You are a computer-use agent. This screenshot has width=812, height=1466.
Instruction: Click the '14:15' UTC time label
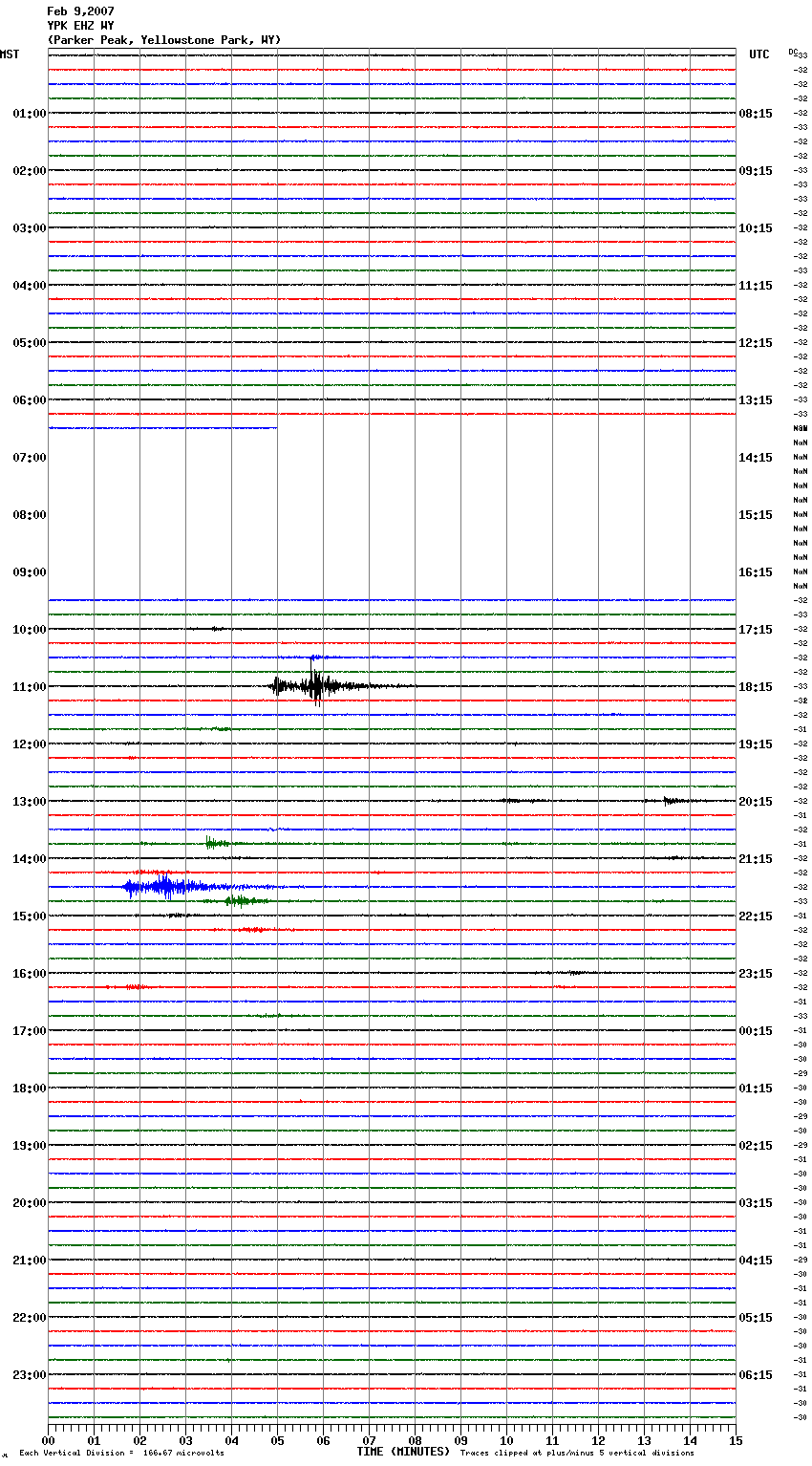(756, 458)
